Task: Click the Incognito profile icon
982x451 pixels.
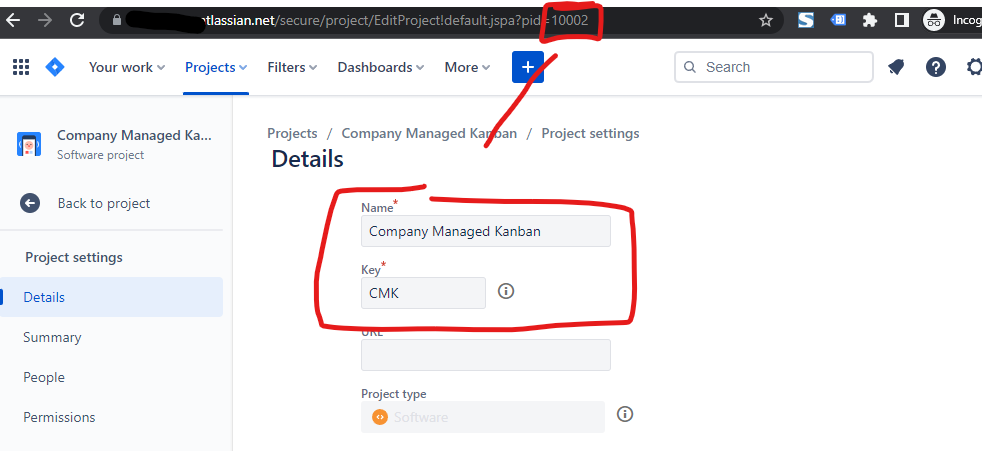Action: [x=934, y=20]
